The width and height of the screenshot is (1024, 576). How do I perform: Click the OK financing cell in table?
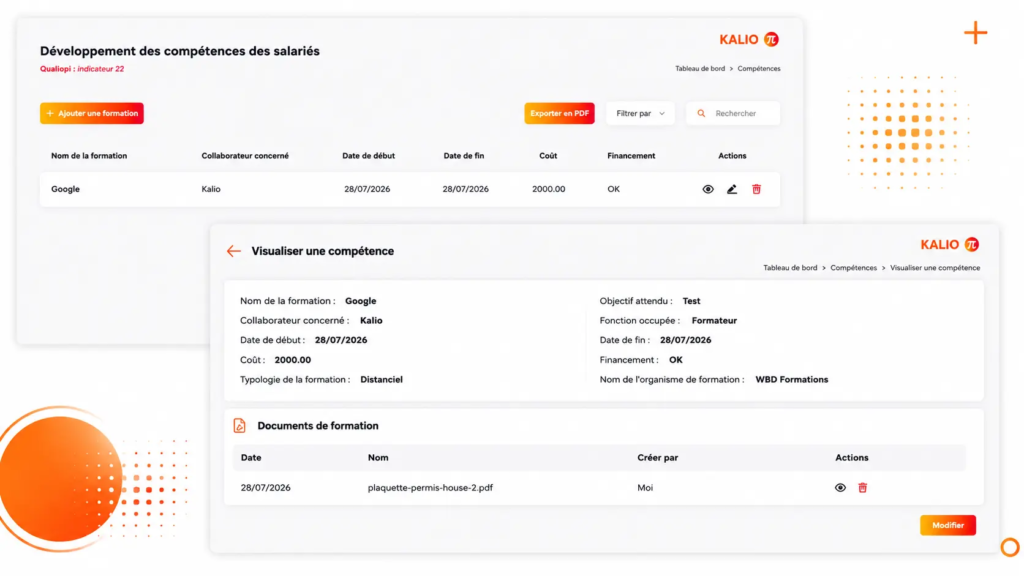[x=613, y=189]
